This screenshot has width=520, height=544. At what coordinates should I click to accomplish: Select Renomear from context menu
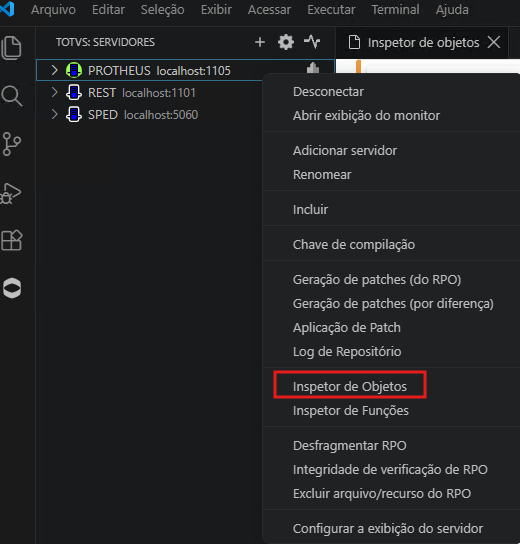322,175
